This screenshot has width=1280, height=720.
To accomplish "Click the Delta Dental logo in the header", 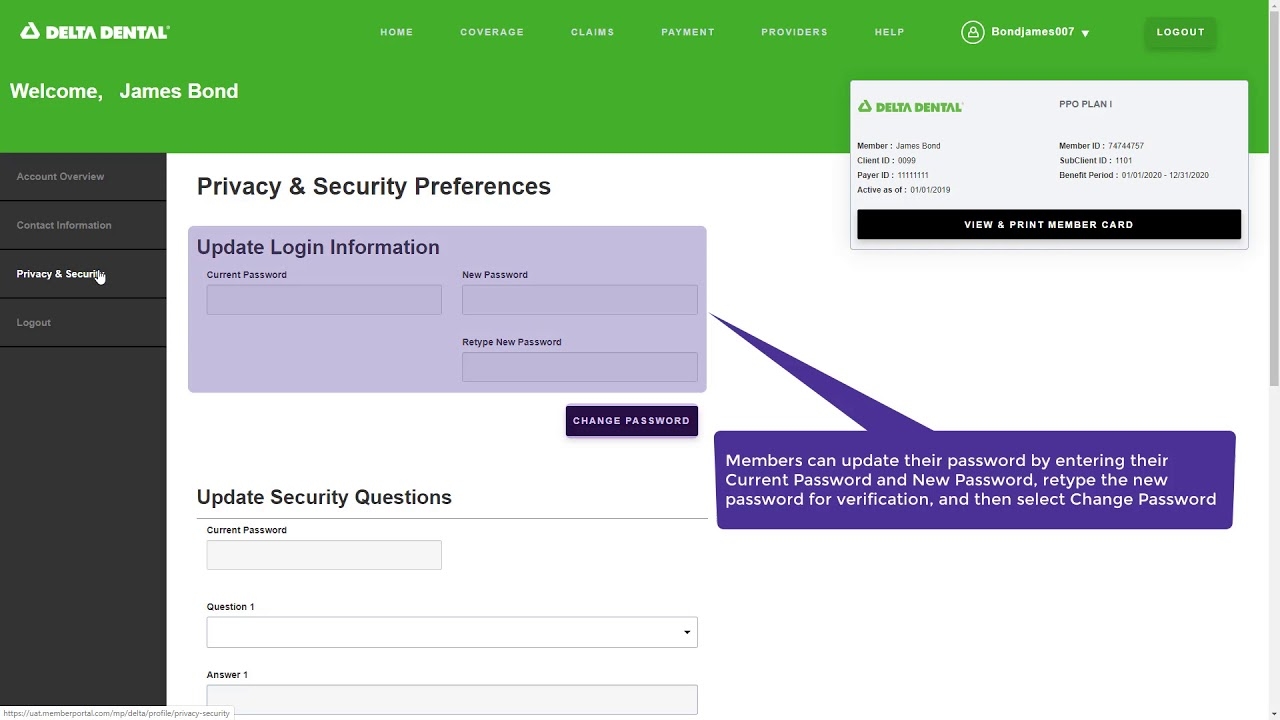I will tap(95, 31).
